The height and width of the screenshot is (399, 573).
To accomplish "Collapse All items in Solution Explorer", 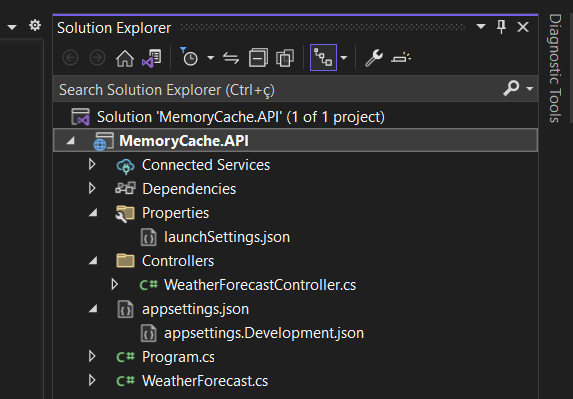I will (x=258, y=58).
